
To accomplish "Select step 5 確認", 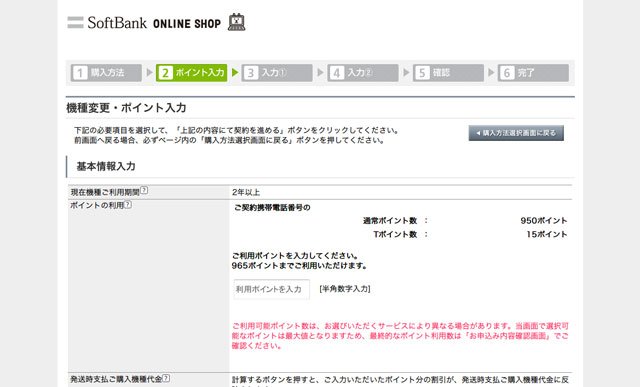I will point(448,73).
